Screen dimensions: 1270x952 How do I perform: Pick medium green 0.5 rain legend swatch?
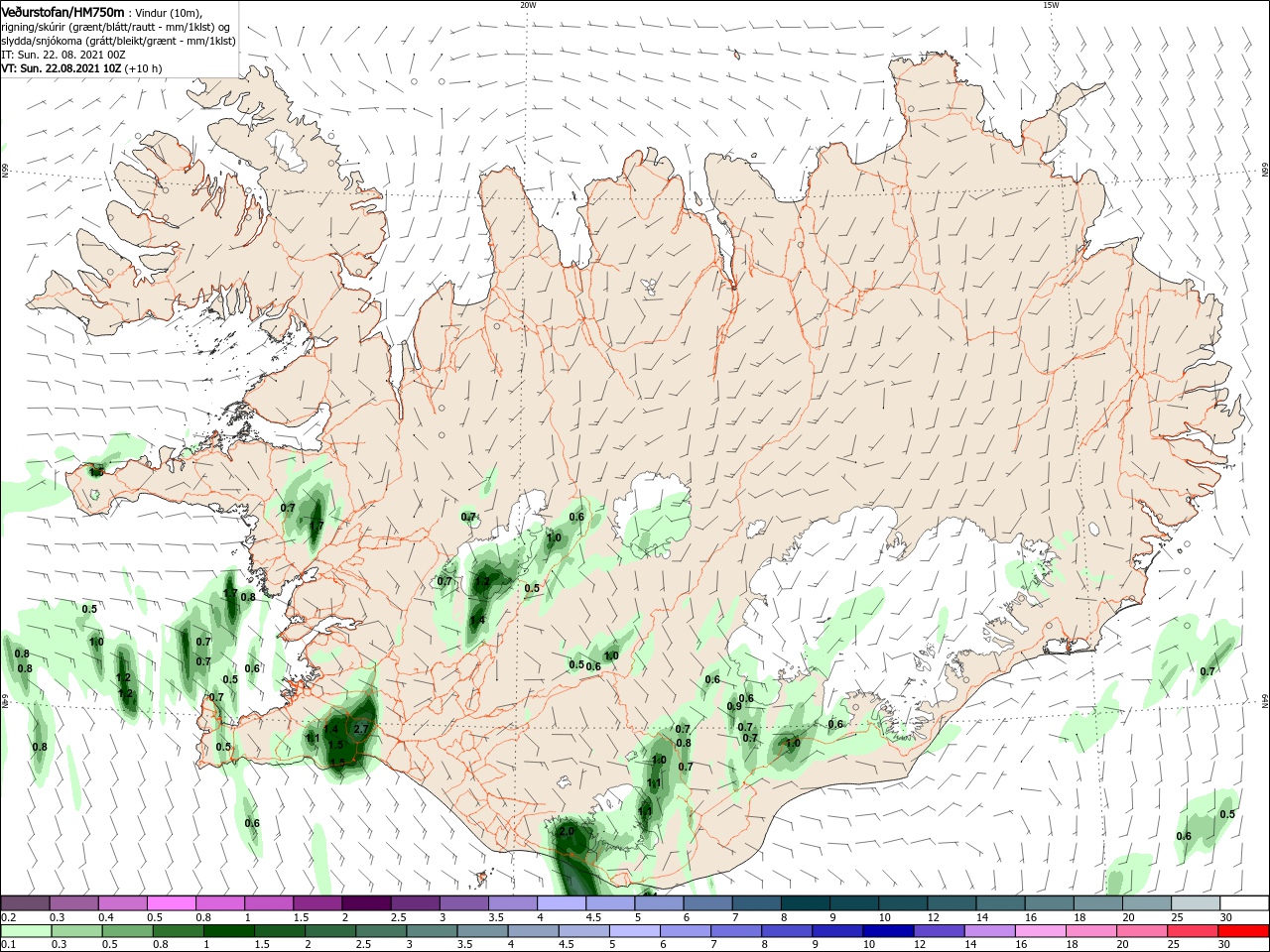point(127,931)
